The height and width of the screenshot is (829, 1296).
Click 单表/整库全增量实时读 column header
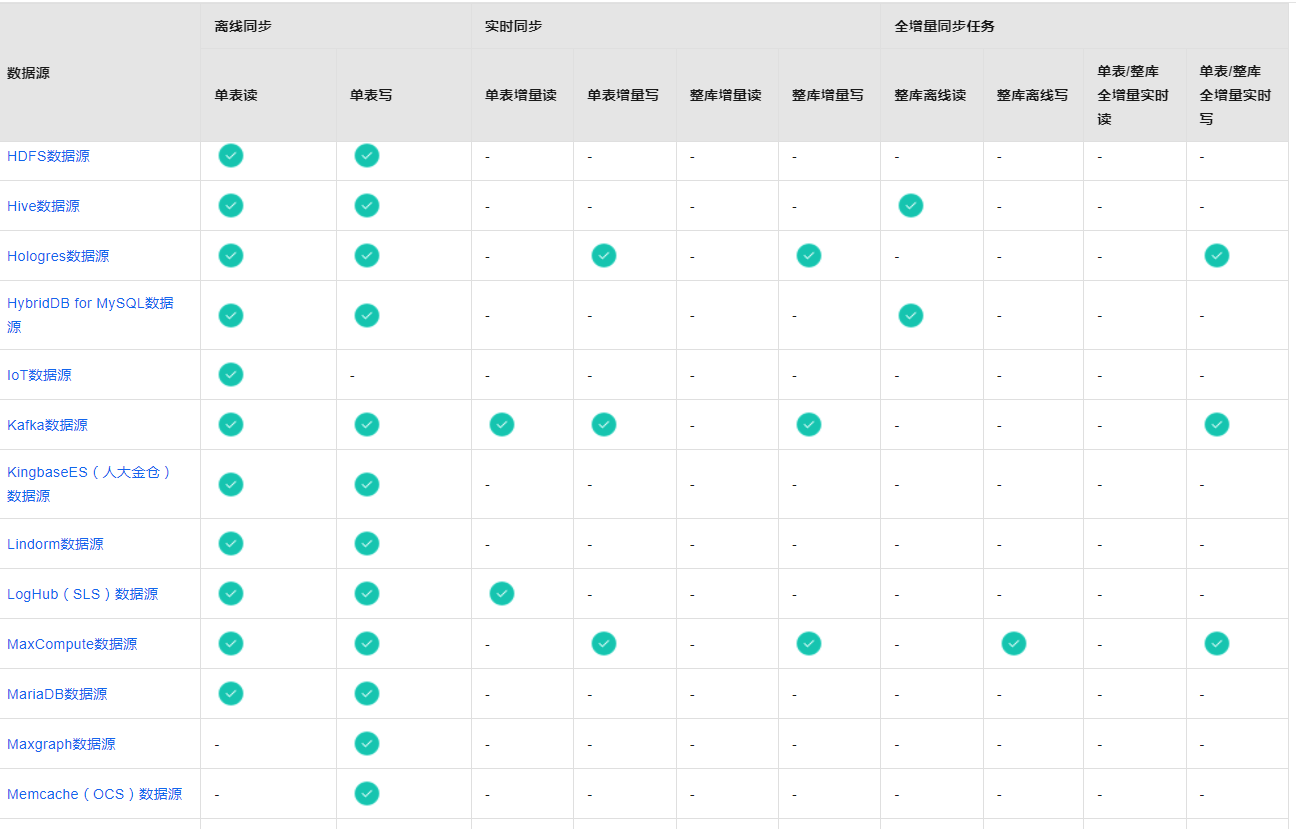point(1135,95)
